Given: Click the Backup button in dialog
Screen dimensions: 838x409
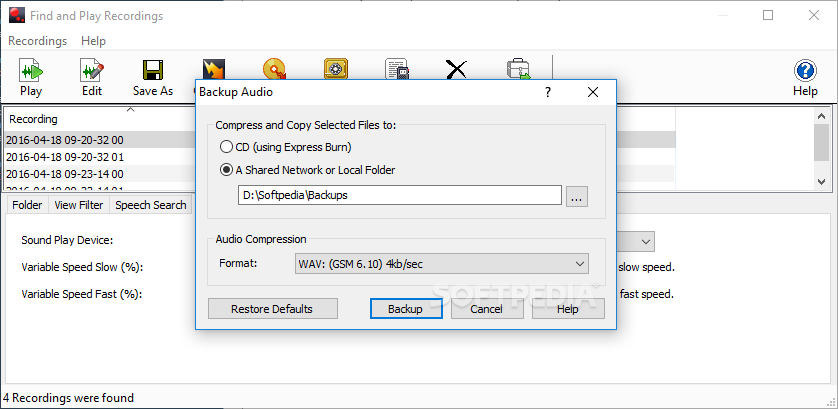Looking at the screenshot, I should pyautogui.click(x=406, y=309).
